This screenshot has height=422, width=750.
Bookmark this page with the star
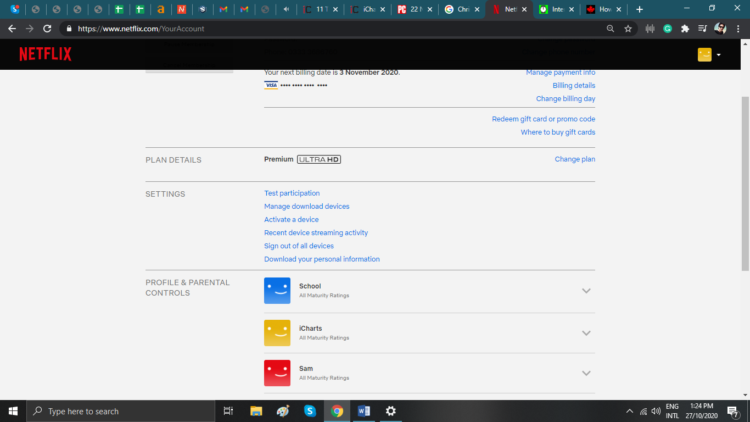(628, 29)
